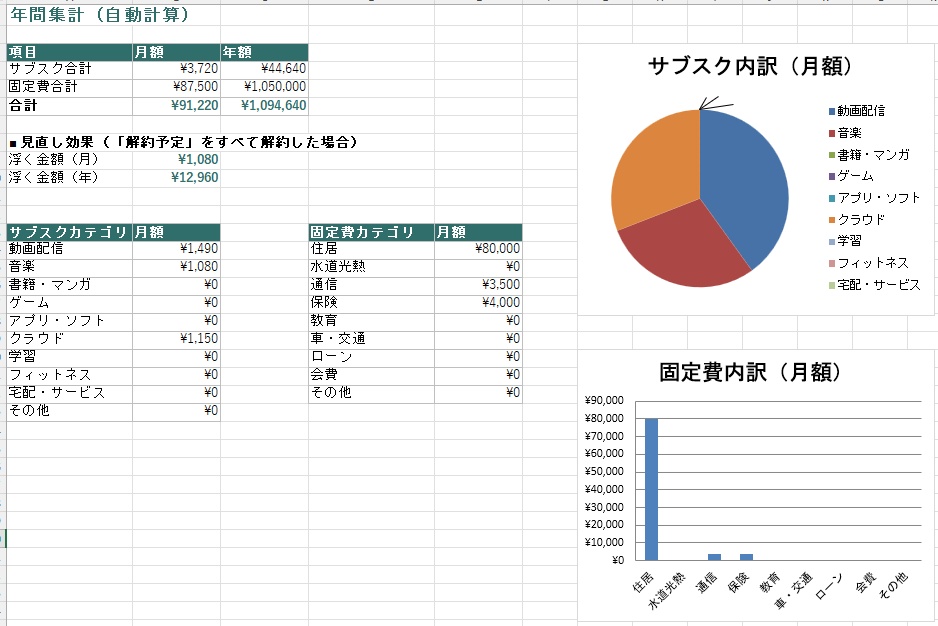
Task: Select the ¥91,220 total monthly cell
Action: point(176,105)
